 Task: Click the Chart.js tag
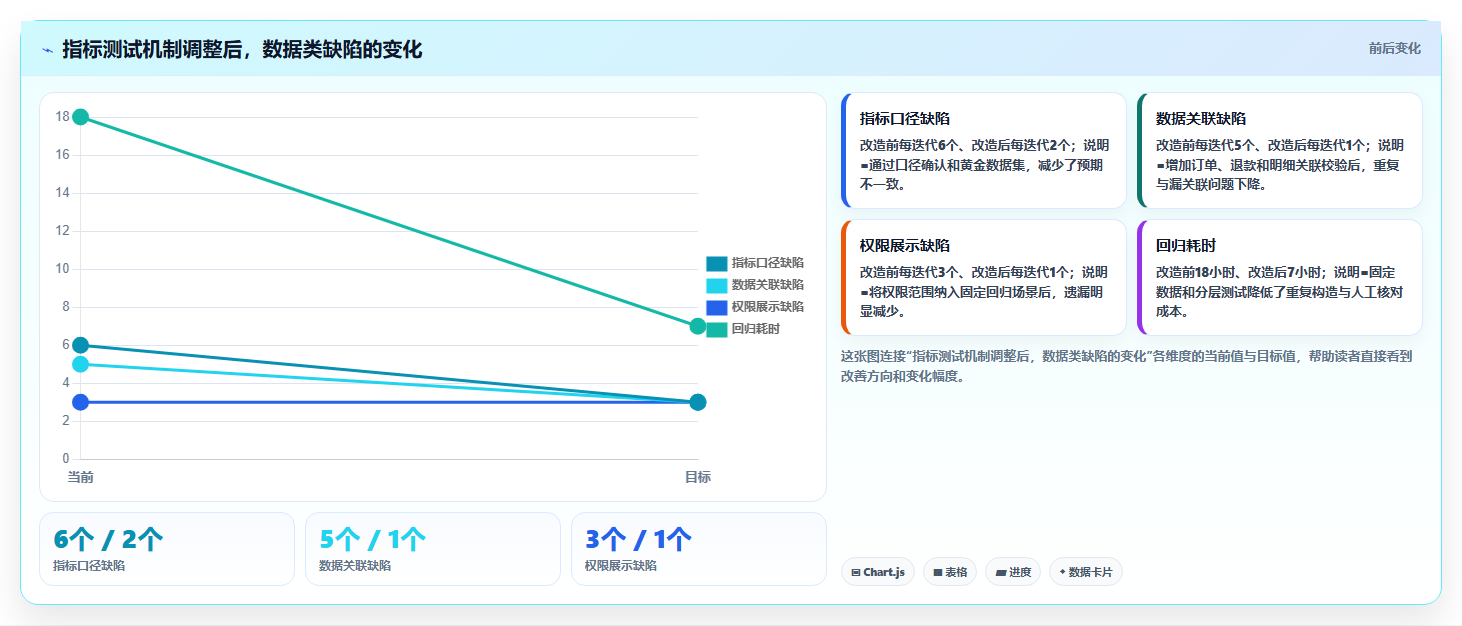(x=878, y=572)
